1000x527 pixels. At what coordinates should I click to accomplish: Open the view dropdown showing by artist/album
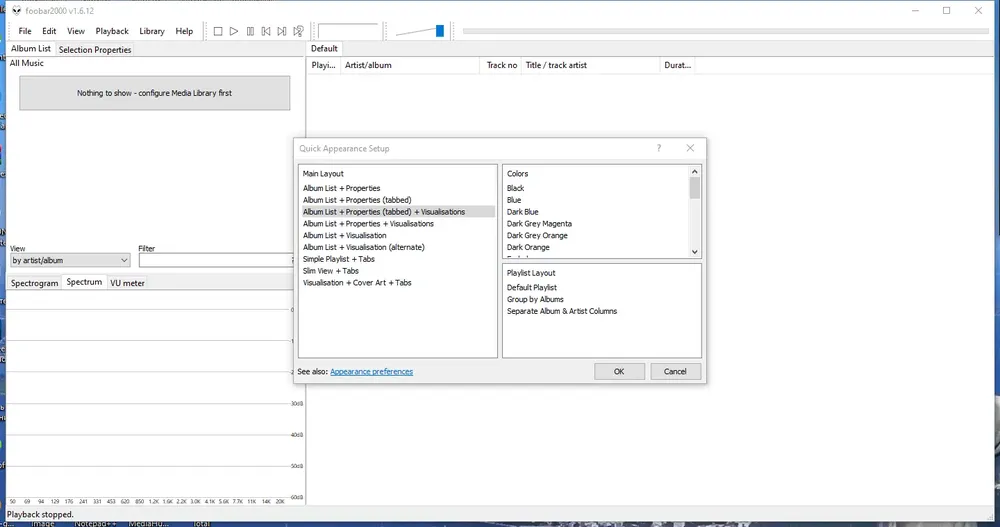point(70,260)
